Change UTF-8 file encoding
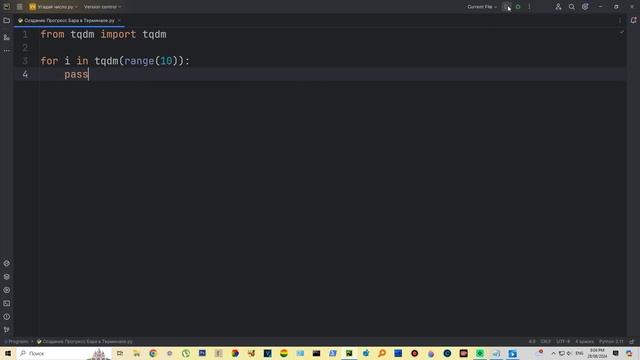 point(563,342)
